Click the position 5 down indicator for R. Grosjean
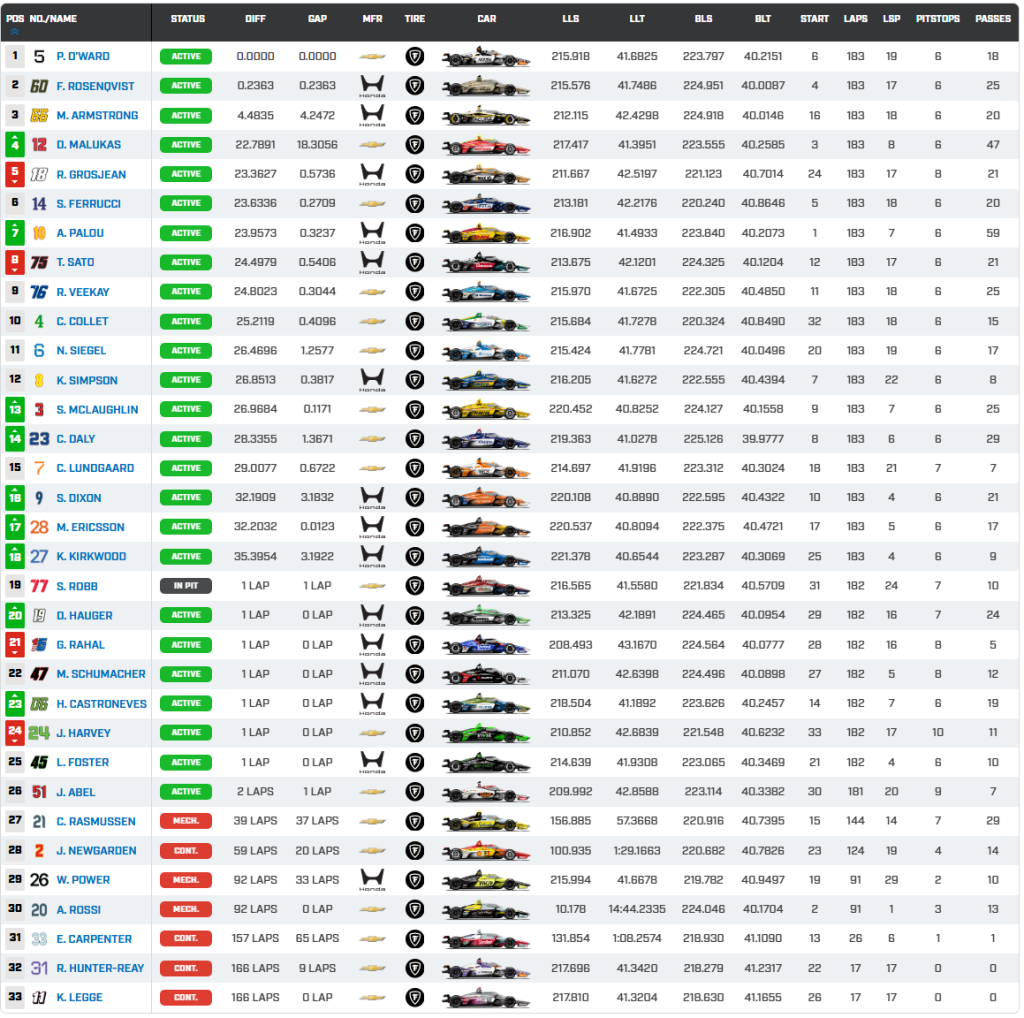This screenshot has width=1024, height=1018. point(15,174)
